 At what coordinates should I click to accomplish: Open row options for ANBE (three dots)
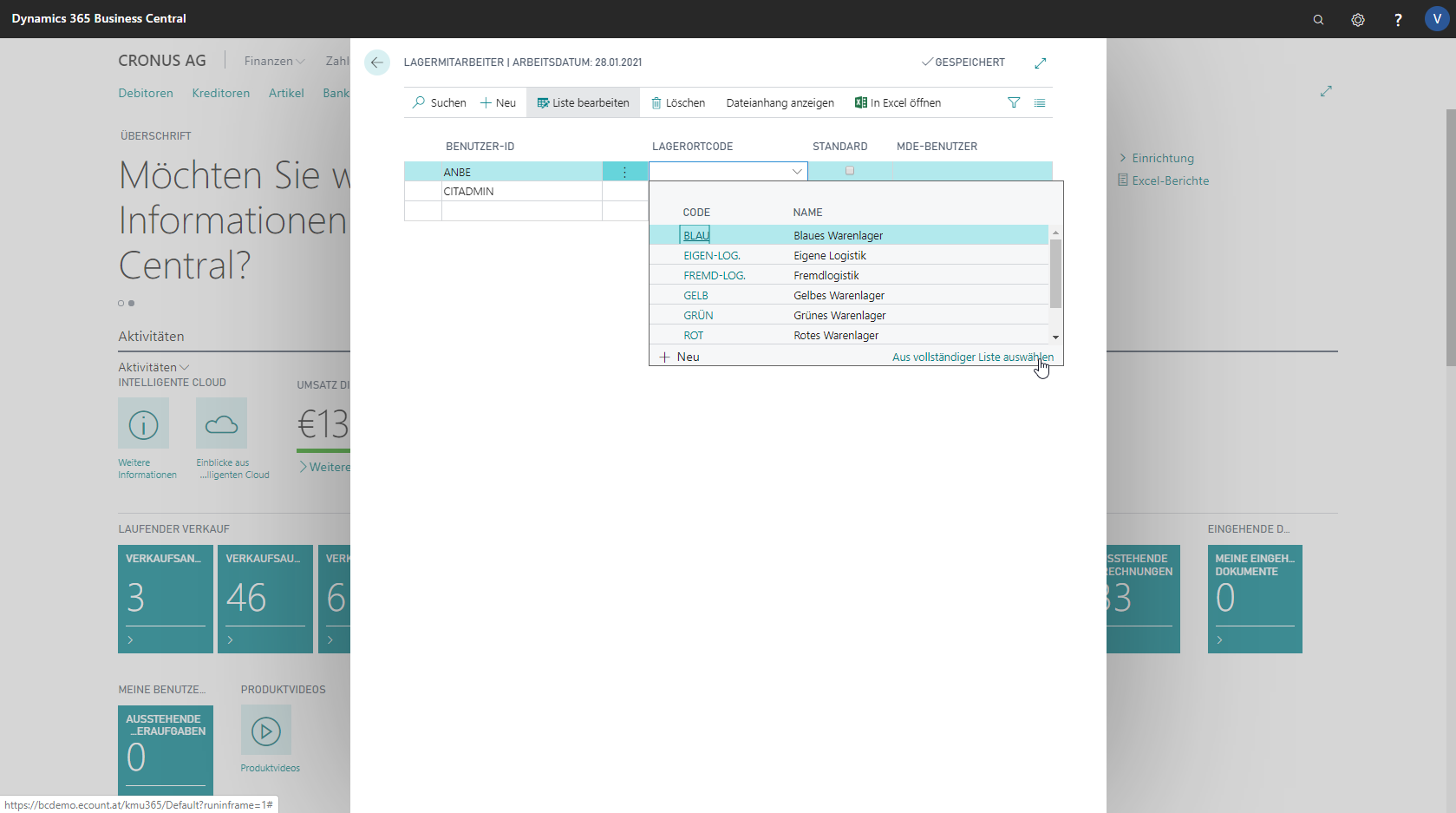point(624,172)
